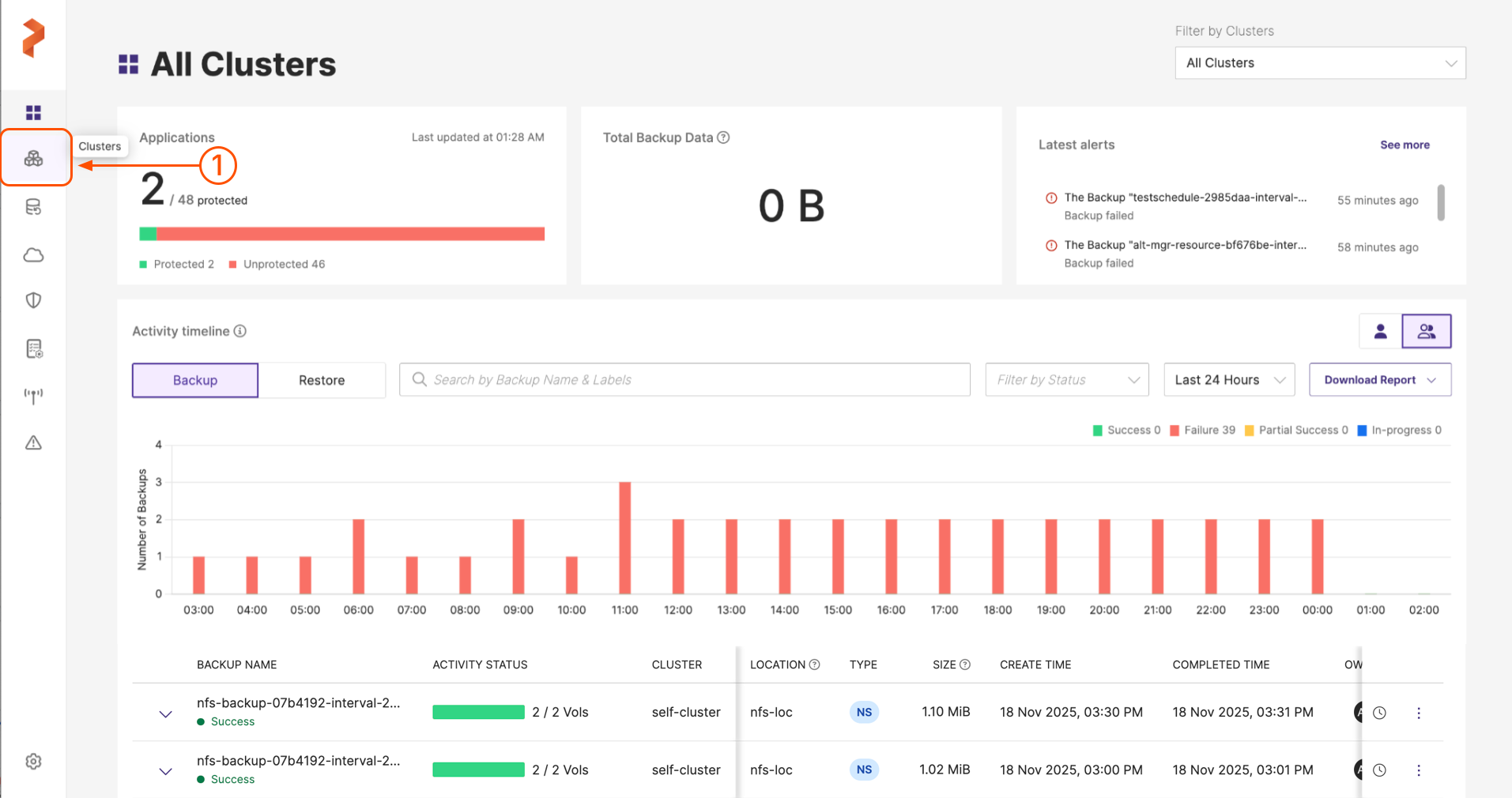The image size is (1512, 798).
Task: Open the Alerts triangle sidebar icon
Action: [x=34, y=442]
